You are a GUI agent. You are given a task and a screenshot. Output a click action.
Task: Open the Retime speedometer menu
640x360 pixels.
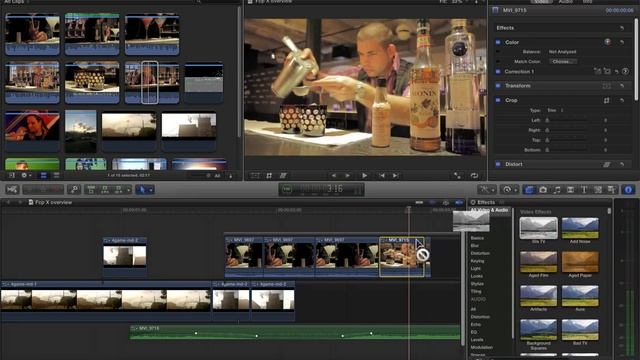(509, 189)
